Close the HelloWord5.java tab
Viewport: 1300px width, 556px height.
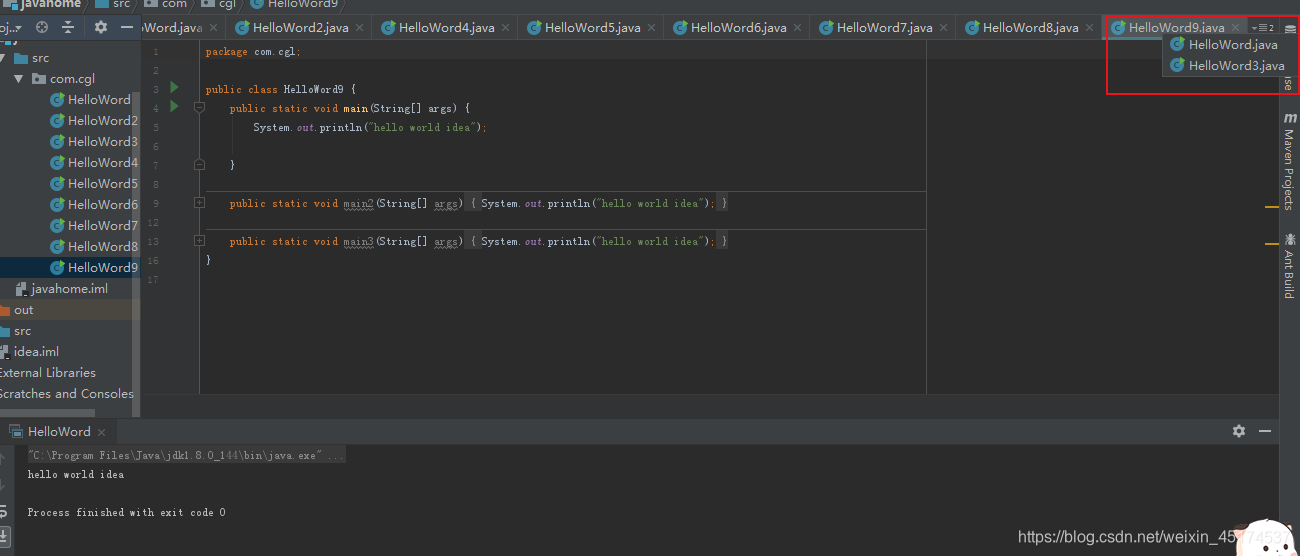tap(651, 28)
